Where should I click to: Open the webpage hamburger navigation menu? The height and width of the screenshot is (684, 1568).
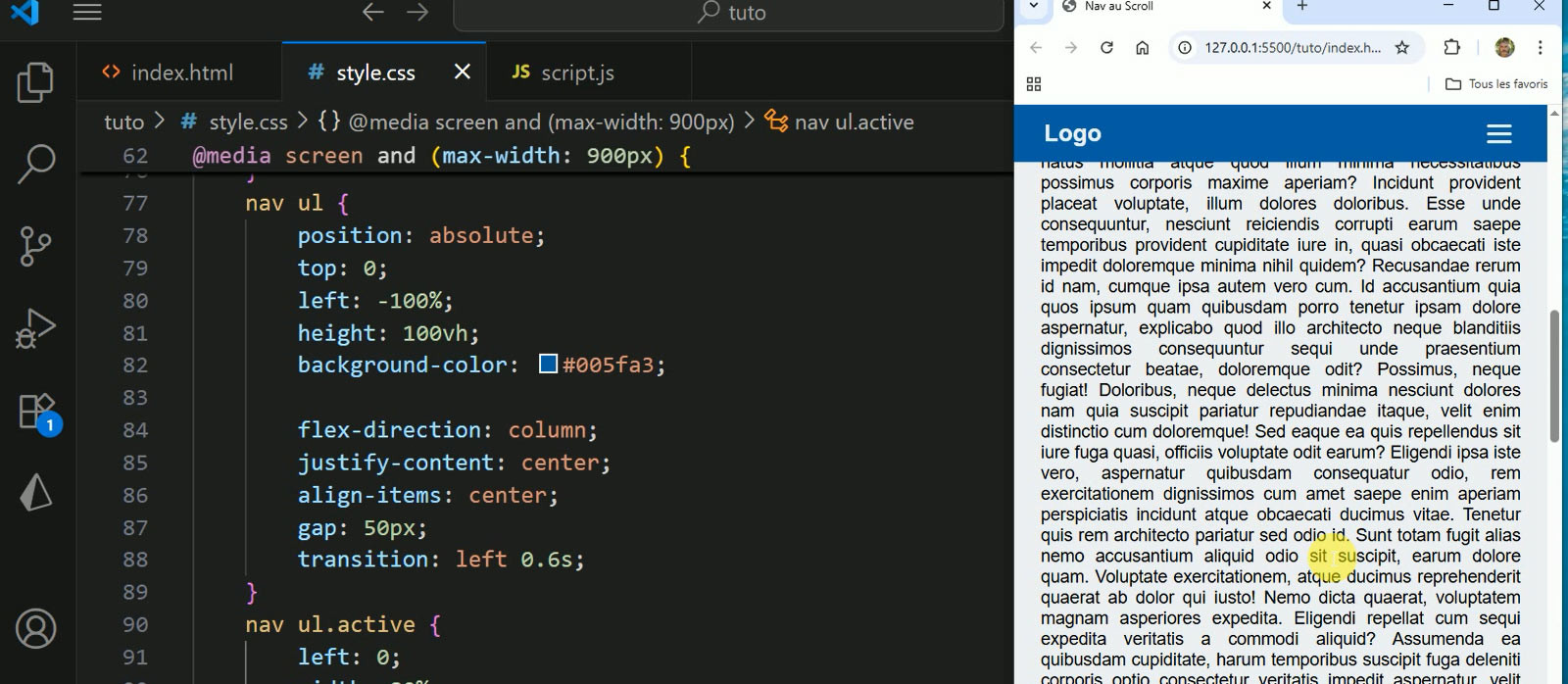[x=1498, y=134]
